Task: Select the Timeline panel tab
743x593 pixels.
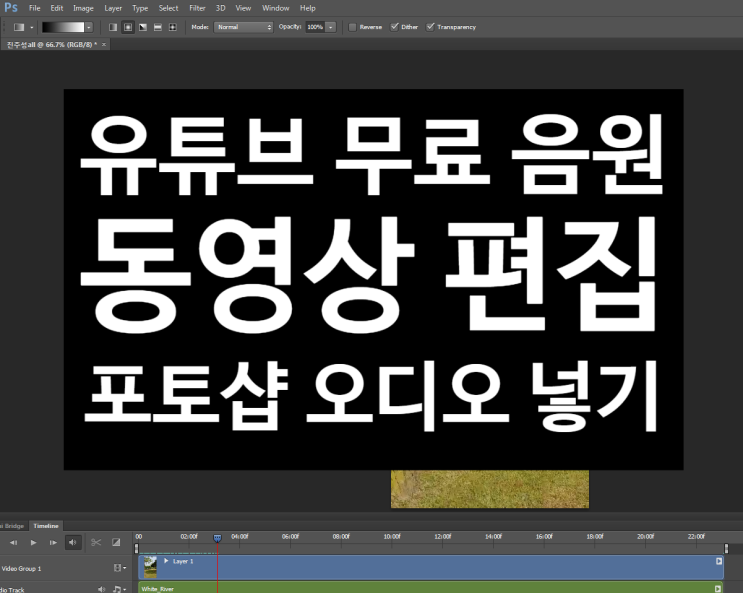Action: pyautogui.click(x=46, y=526)
